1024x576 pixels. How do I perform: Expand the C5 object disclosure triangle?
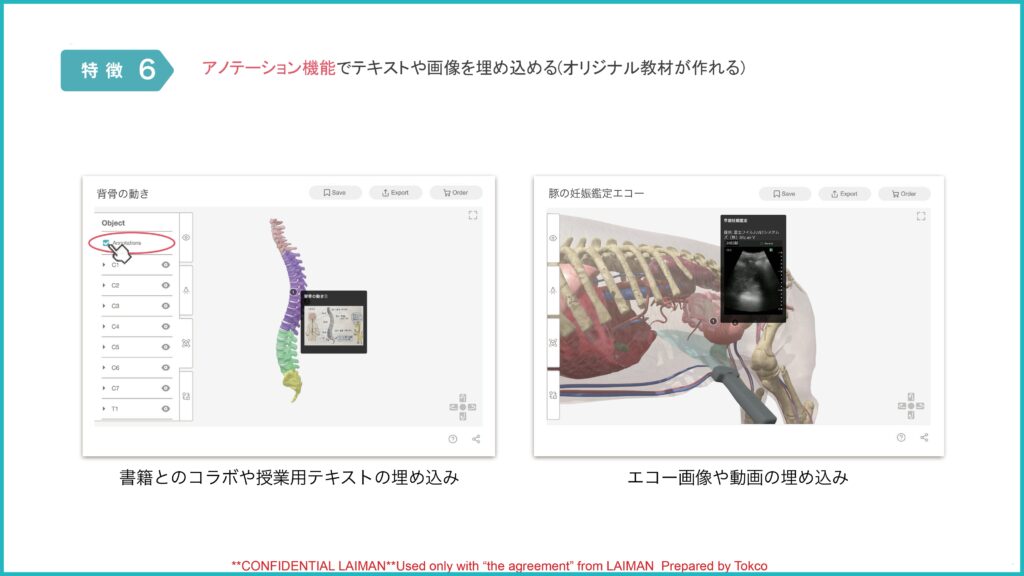tap(104, 347)
